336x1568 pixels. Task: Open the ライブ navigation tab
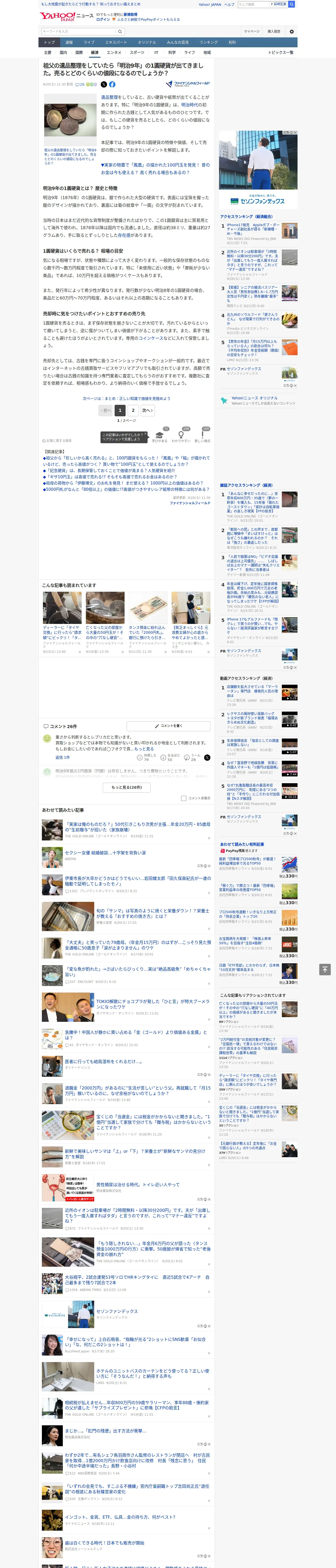89,43
